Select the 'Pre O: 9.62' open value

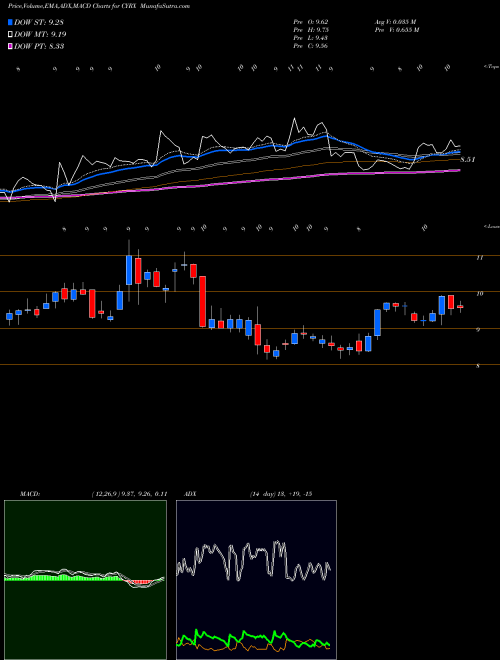[x=311, y=22]
